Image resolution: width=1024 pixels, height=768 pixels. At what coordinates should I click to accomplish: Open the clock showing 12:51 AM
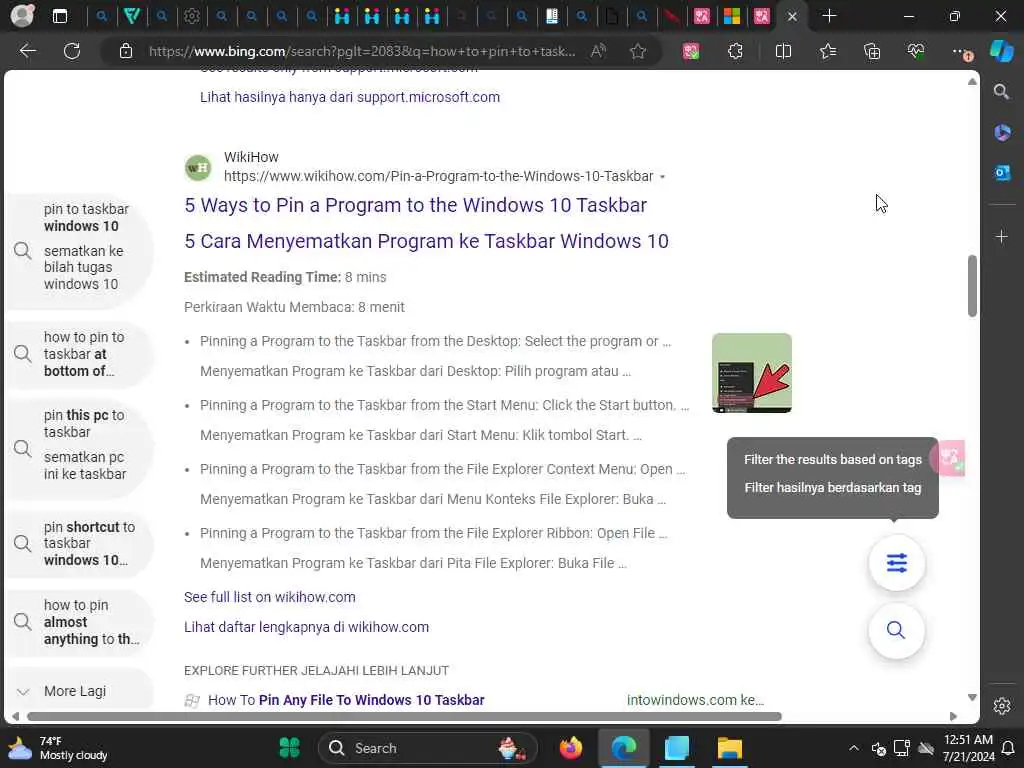(x=968, y=748)
